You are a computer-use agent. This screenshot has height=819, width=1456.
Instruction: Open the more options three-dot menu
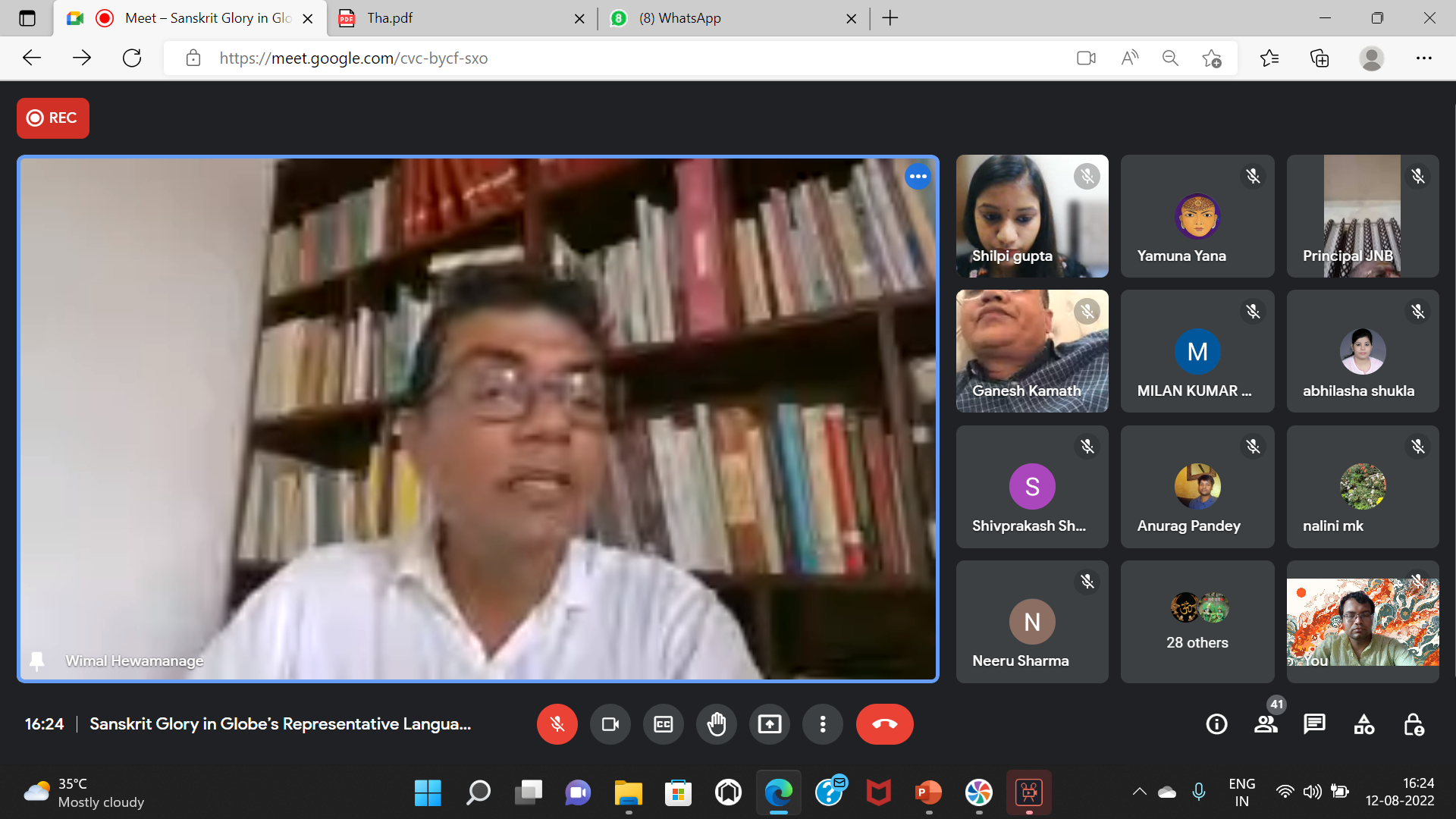[x=822, y=724]
